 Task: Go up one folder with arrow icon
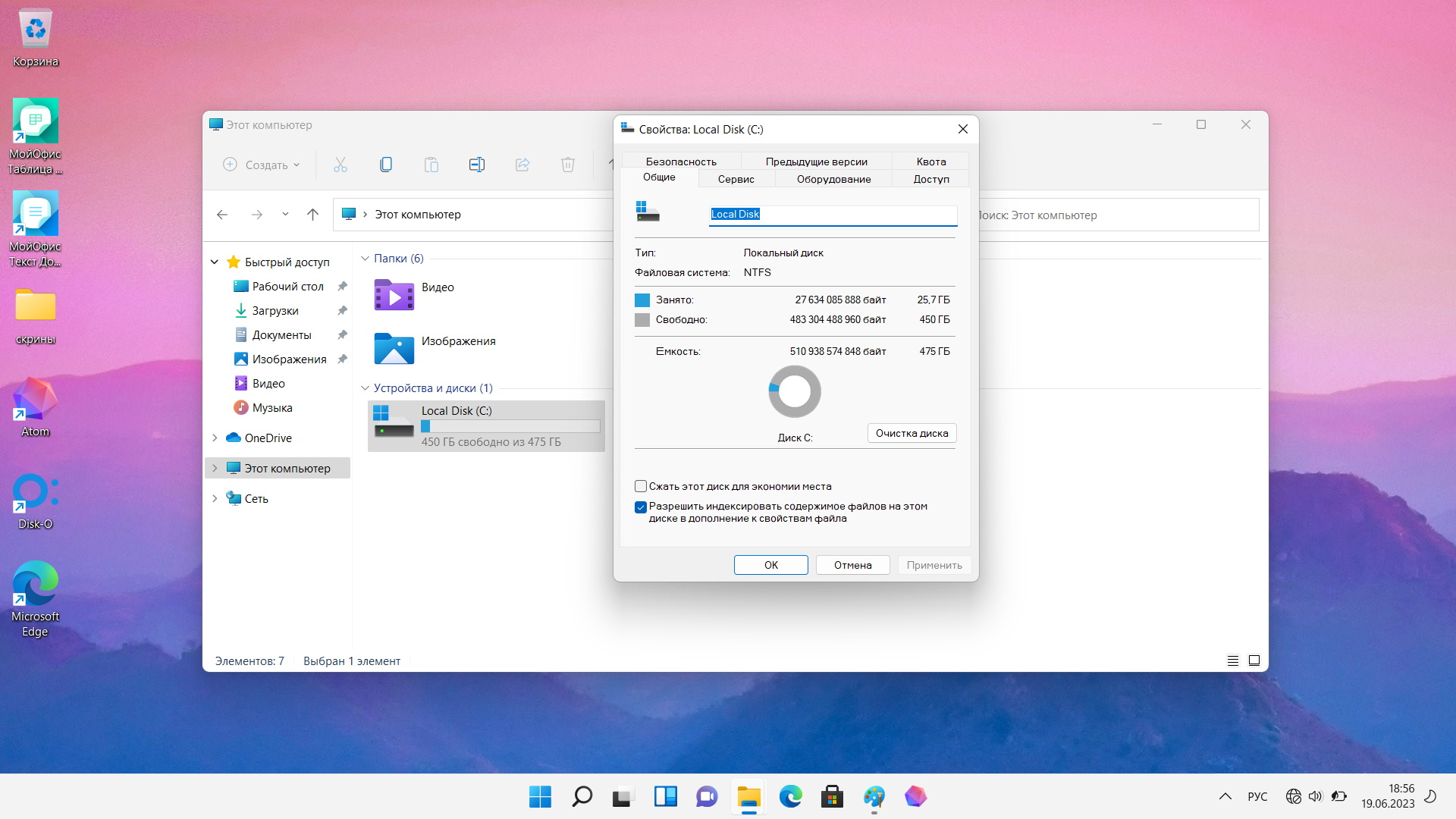tap(312, 215)
